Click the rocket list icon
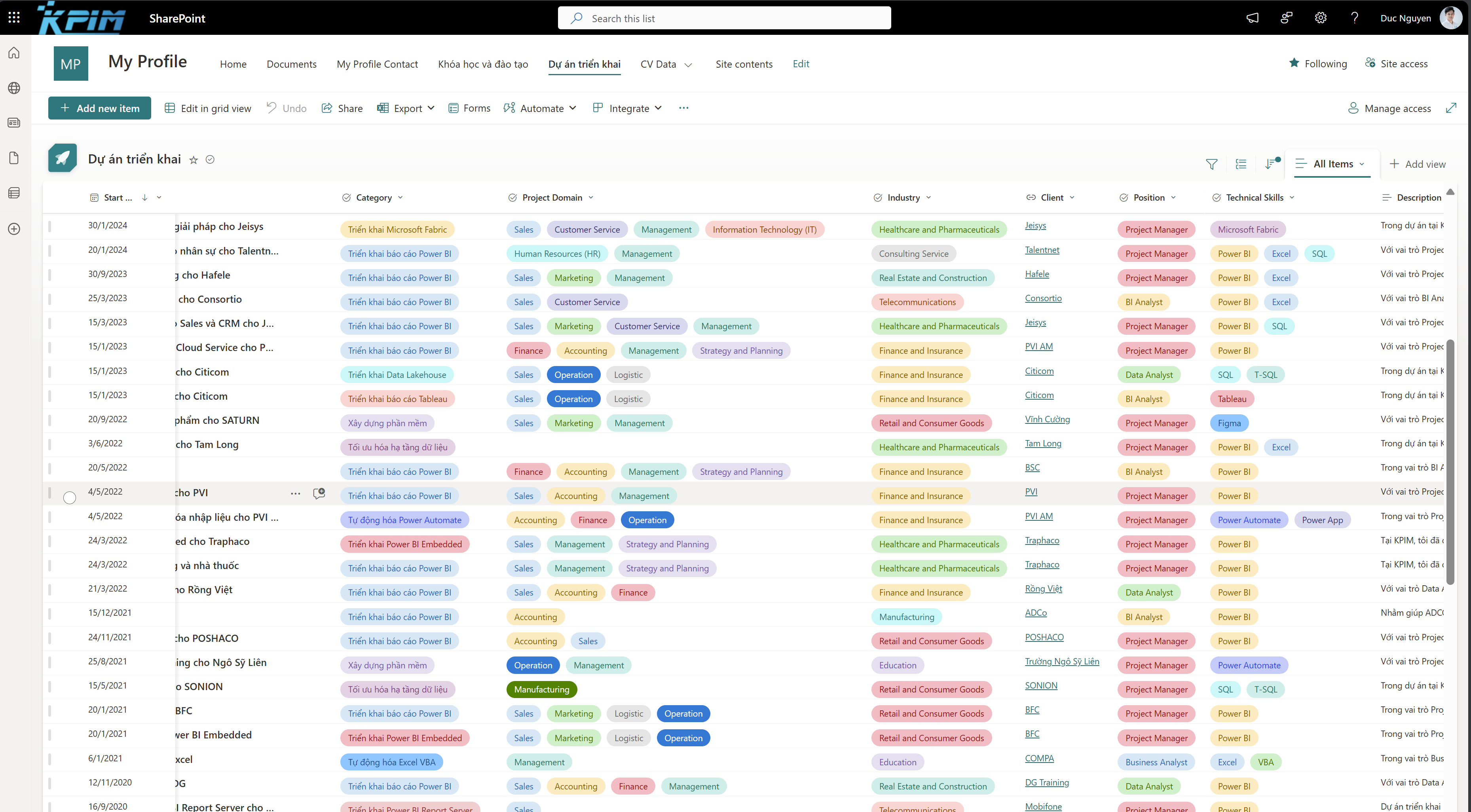This screenshot has width=1471, height=812. coord(63,158)
